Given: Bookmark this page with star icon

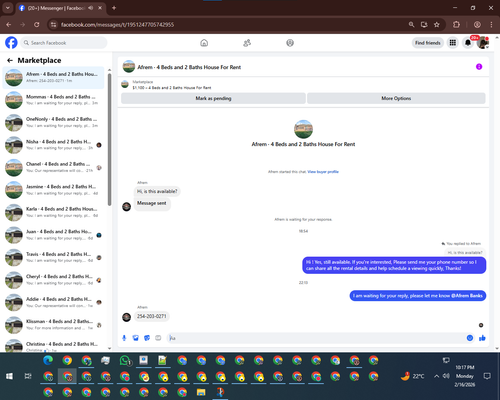Looking at the screenshot, I should pyautogui.click(x=437, y=25).
